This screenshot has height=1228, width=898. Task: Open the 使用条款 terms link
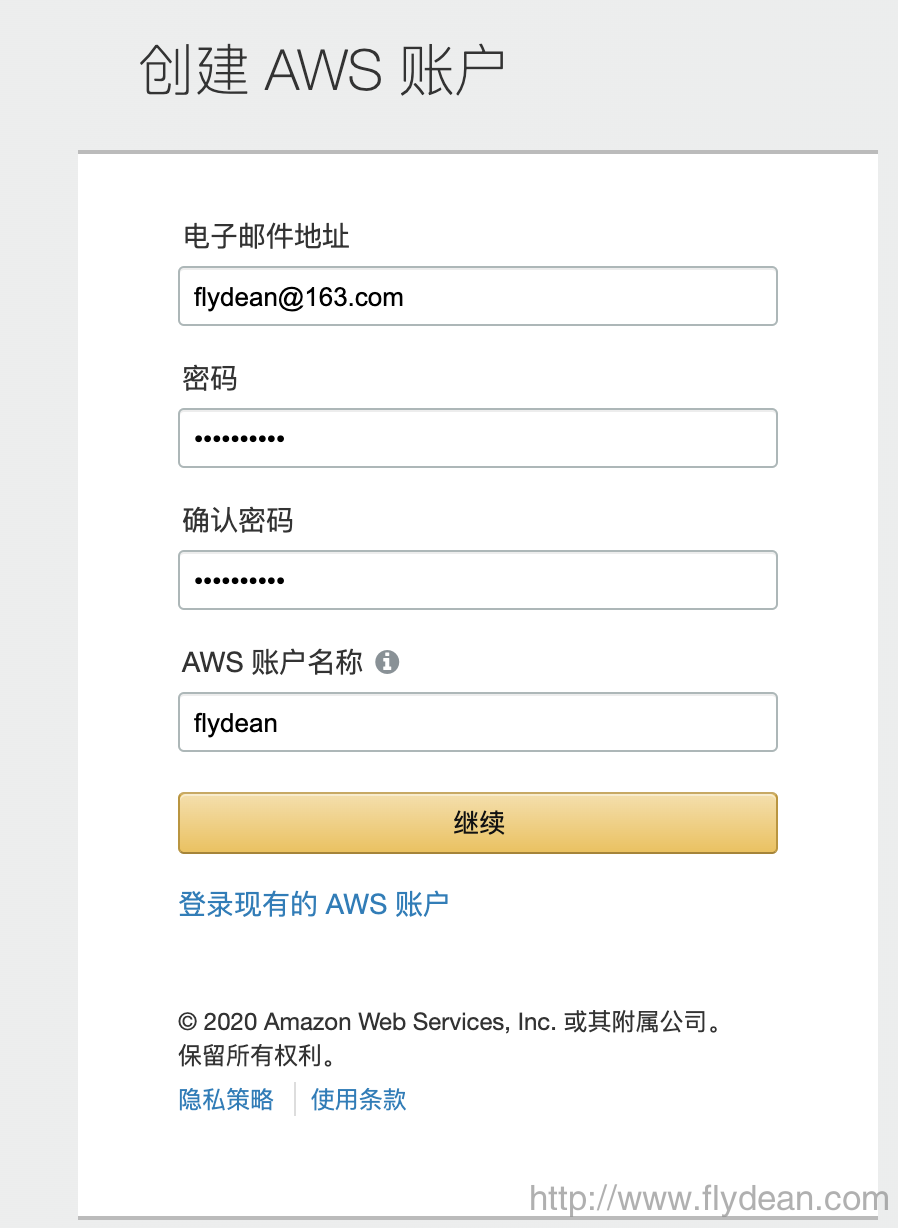(x=359, y=1100)
